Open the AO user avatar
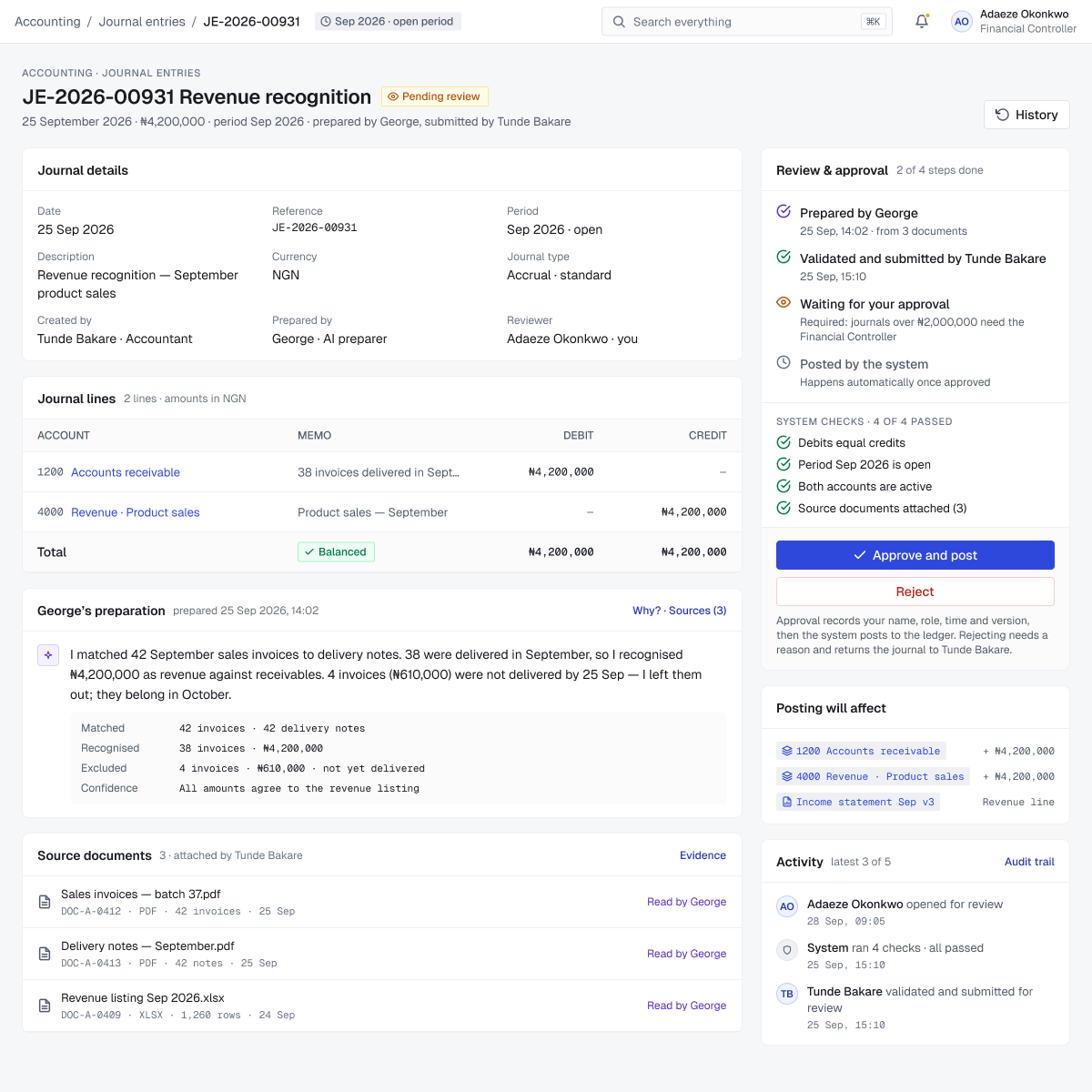The height and width of the screenshot is (1092, 1092). pyautogui.click(x=962, y=22)
